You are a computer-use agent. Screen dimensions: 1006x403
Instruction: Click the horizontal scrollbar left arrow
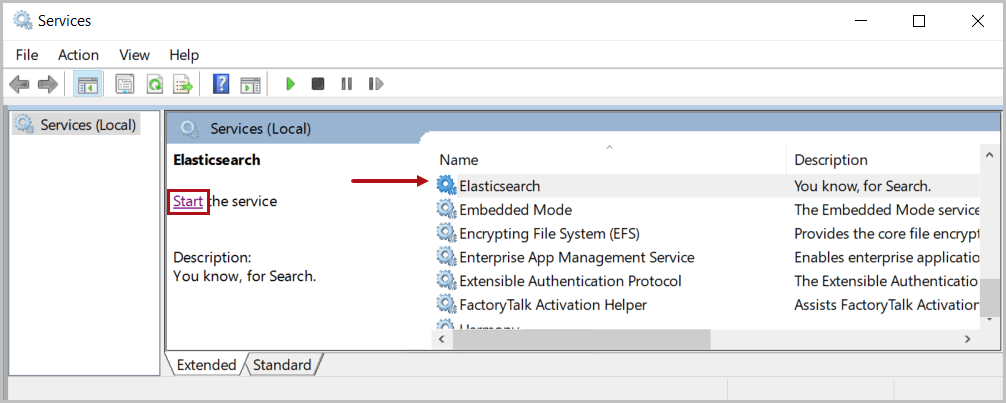click(x=442, y=339)
